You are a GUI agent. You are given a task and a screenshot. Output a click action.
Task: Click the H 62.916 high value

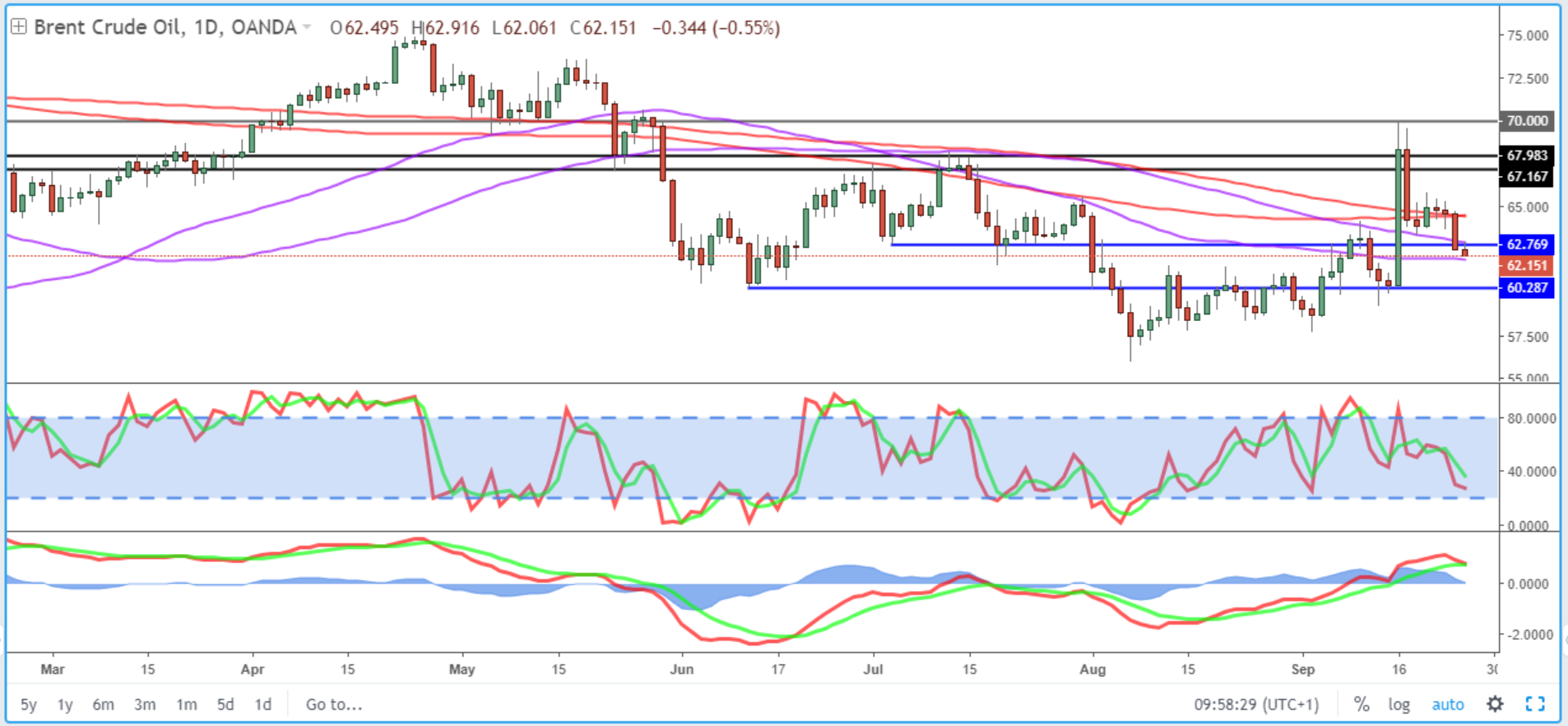tap(445, 28)
